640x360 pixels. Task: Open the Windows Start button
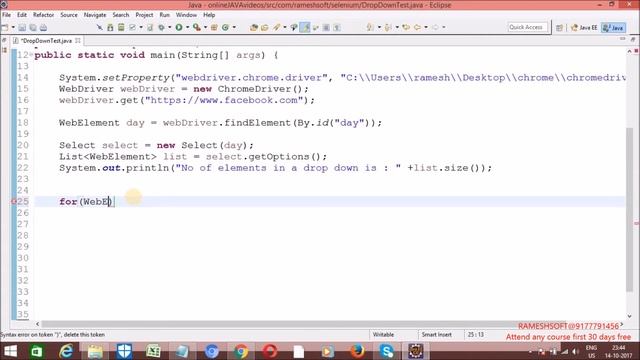[x=10, y=351]
